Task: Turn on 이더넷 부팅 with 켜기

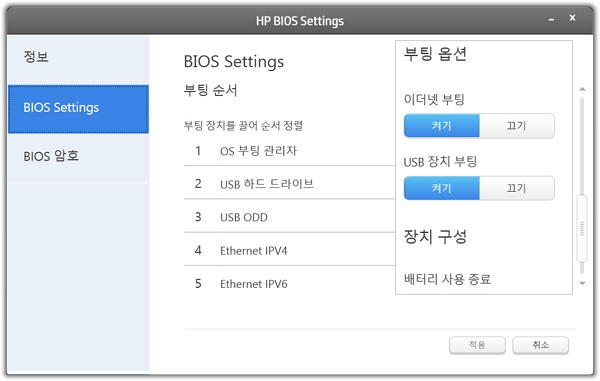Action: click(x=442, y=125)
